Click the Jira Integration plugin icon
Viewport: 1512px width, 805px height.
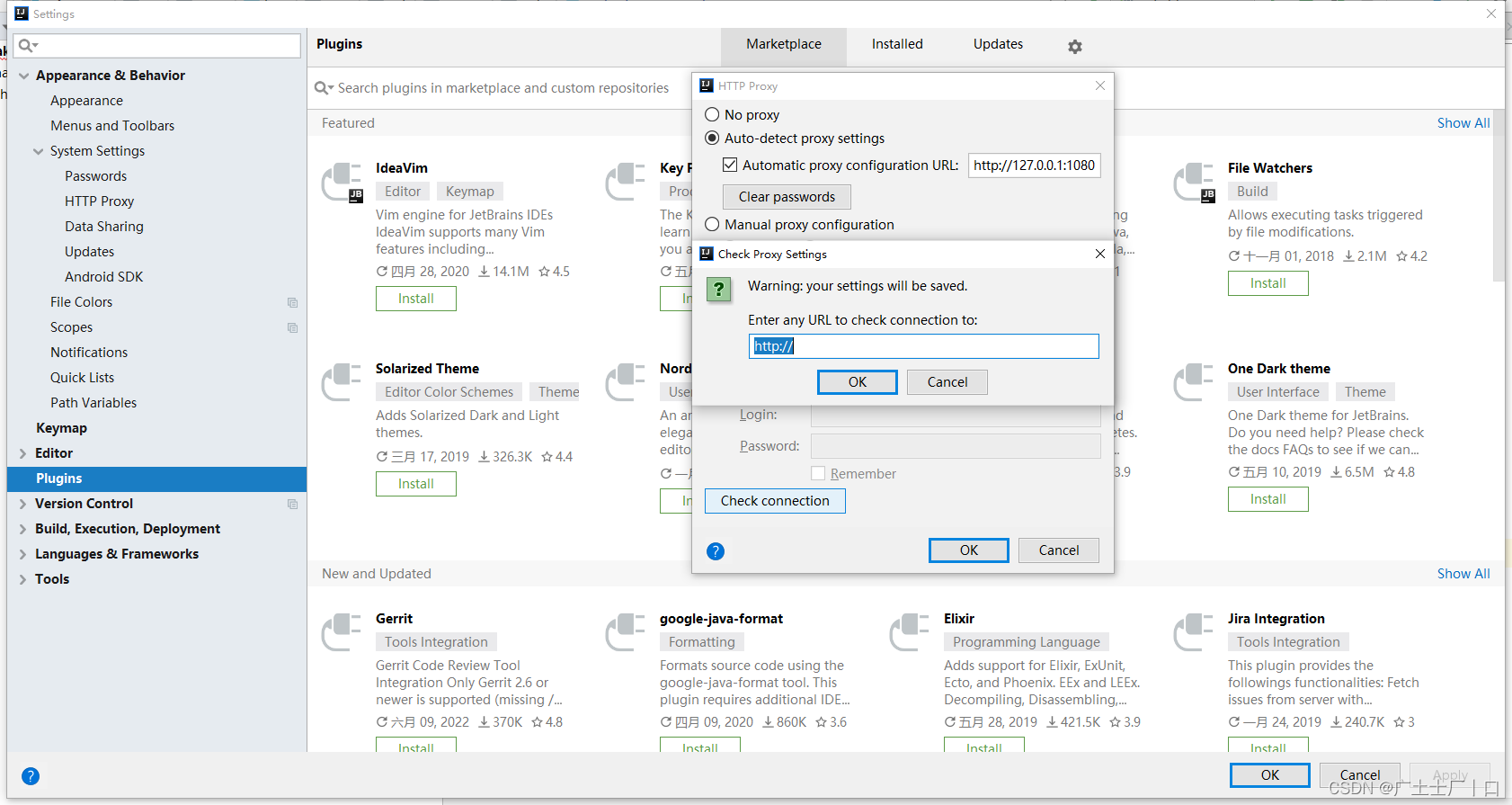click(1195, 632)
